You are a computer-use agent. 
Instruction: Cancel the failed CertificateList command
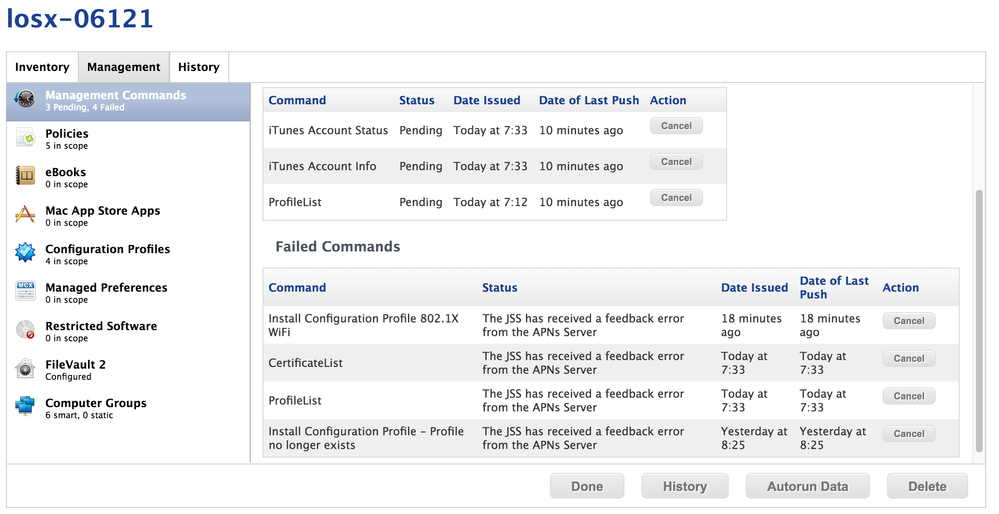click(x=909, y=359)
